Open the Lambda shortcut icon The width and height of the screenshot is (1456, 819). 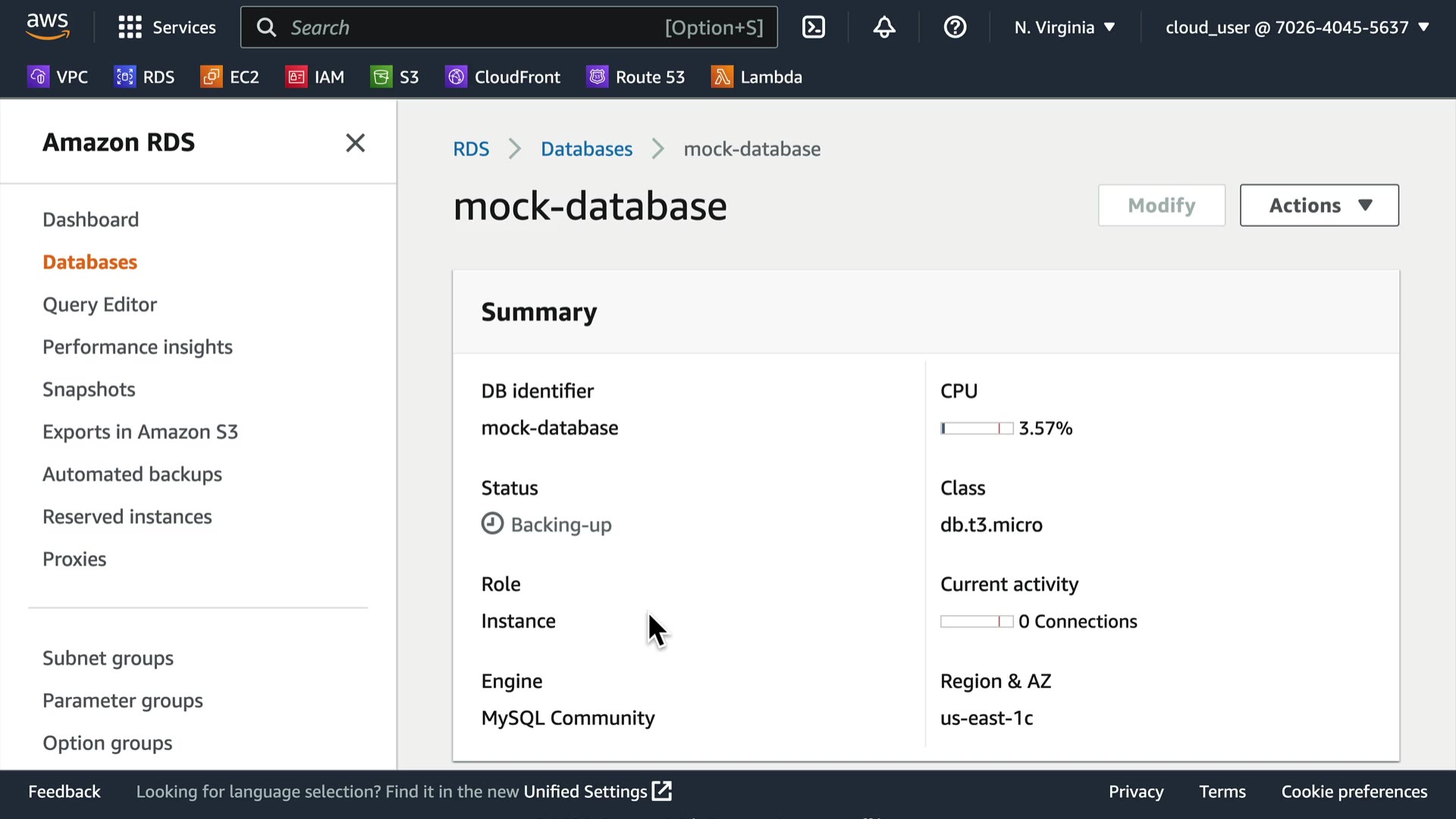pos(722,77)
